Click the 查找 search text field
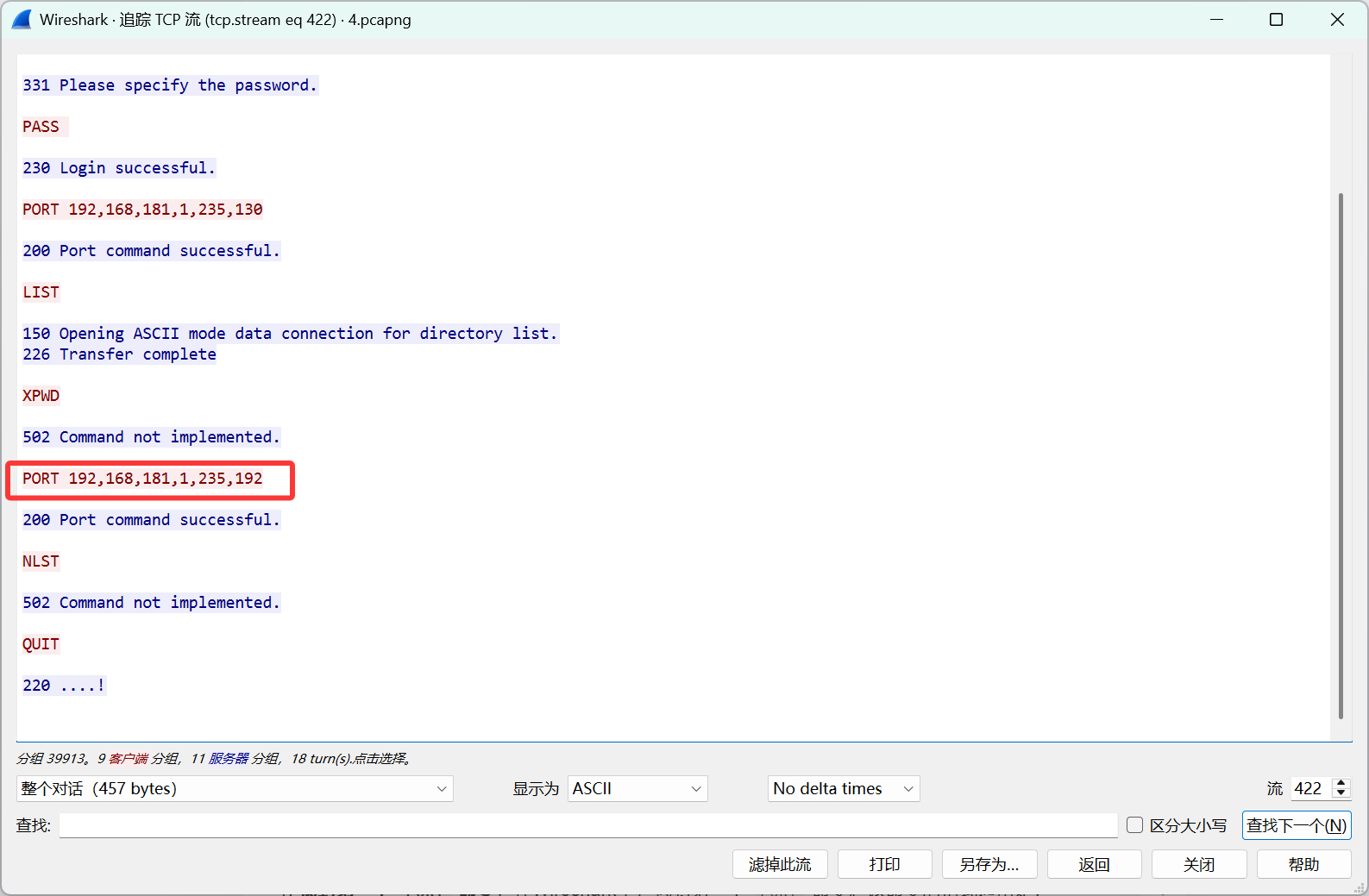 coord(587,825)
